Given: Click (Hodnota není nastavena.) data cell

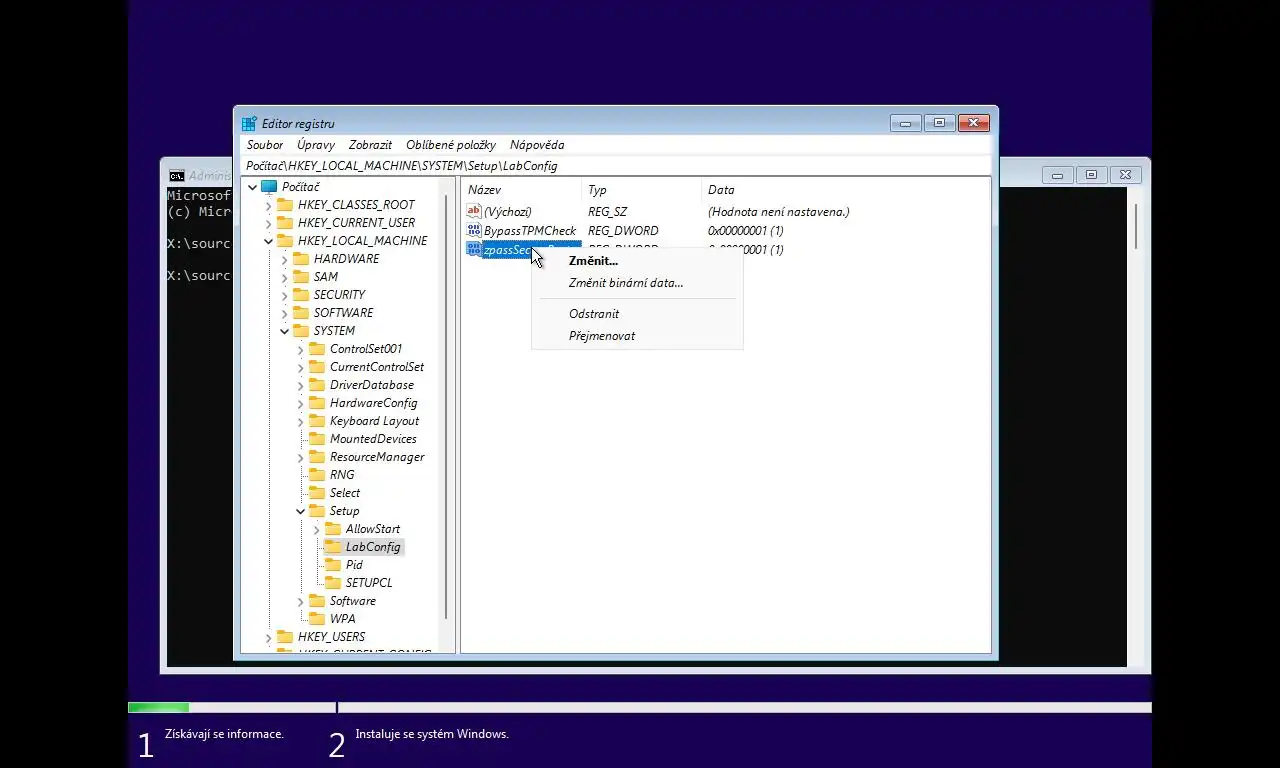Looking at the screenshot, I should [x=778, y=212].
